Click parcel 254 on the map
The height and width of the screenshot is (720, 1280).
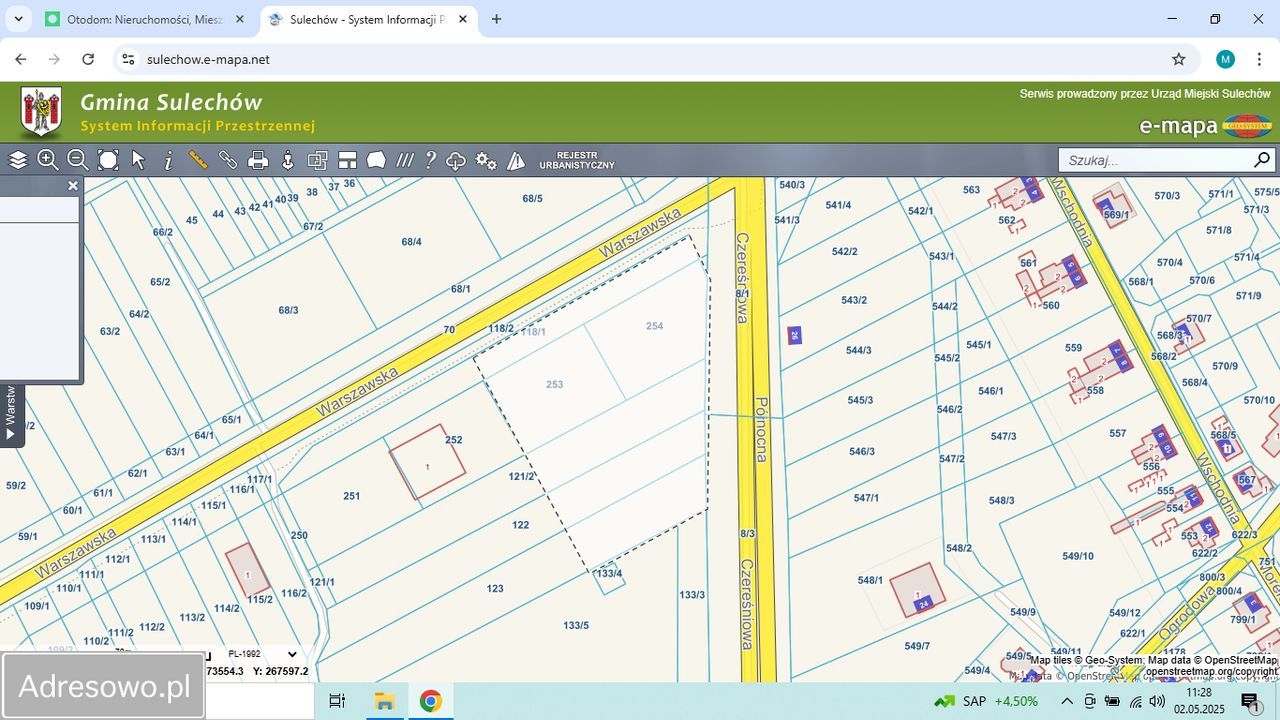click(x=655, y=326)
